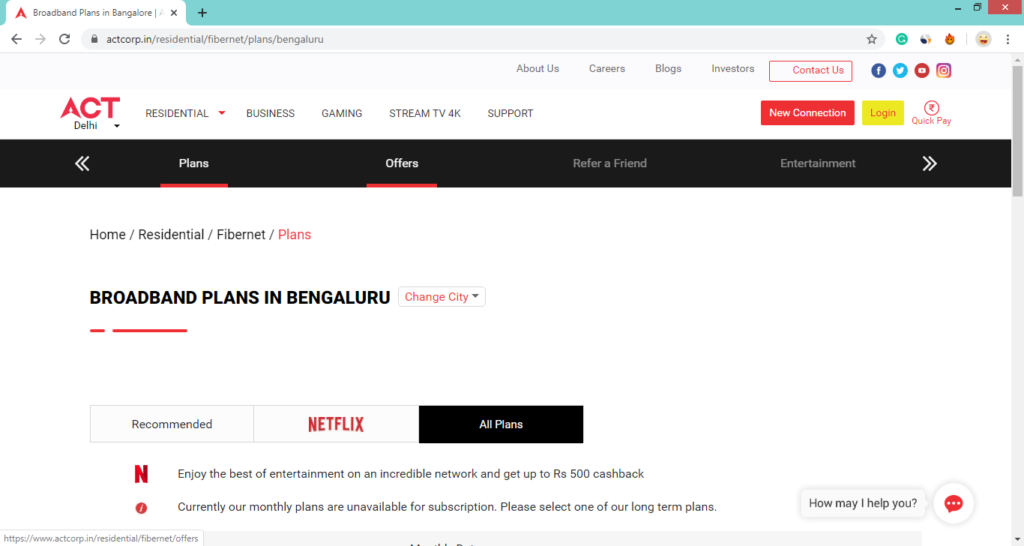View site security padlock info

tap(94, 39)
